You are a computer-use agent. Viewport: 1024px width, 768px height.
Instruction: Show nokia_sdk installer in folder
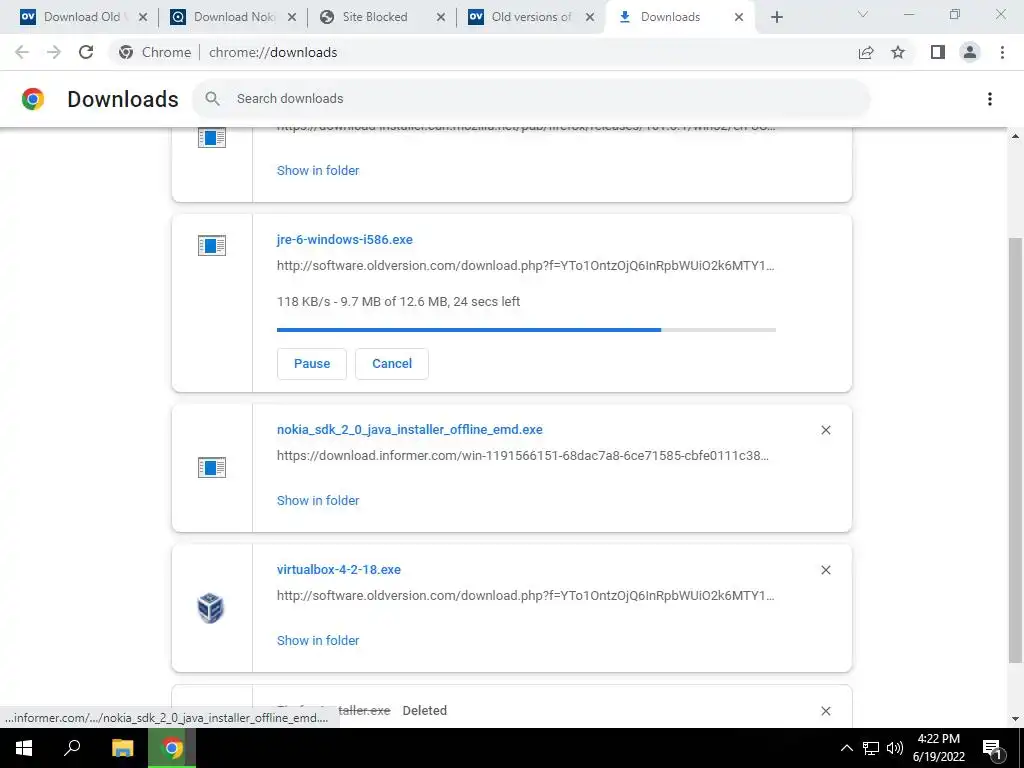[318, 500]
